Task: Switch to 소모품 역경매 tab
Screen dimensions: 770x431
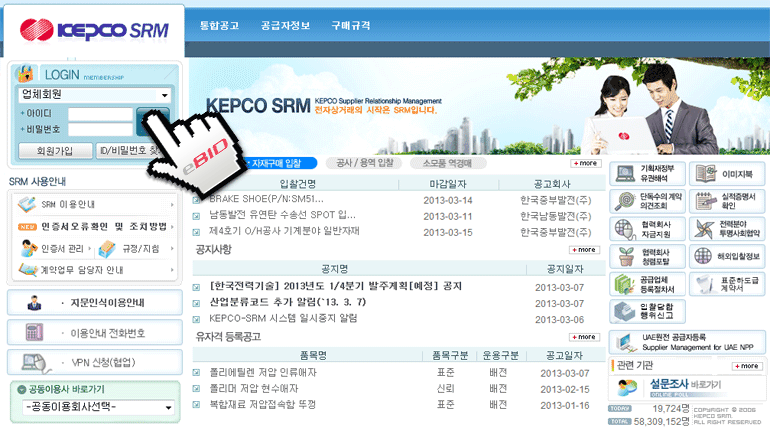Action: click(x=447, y=163)
